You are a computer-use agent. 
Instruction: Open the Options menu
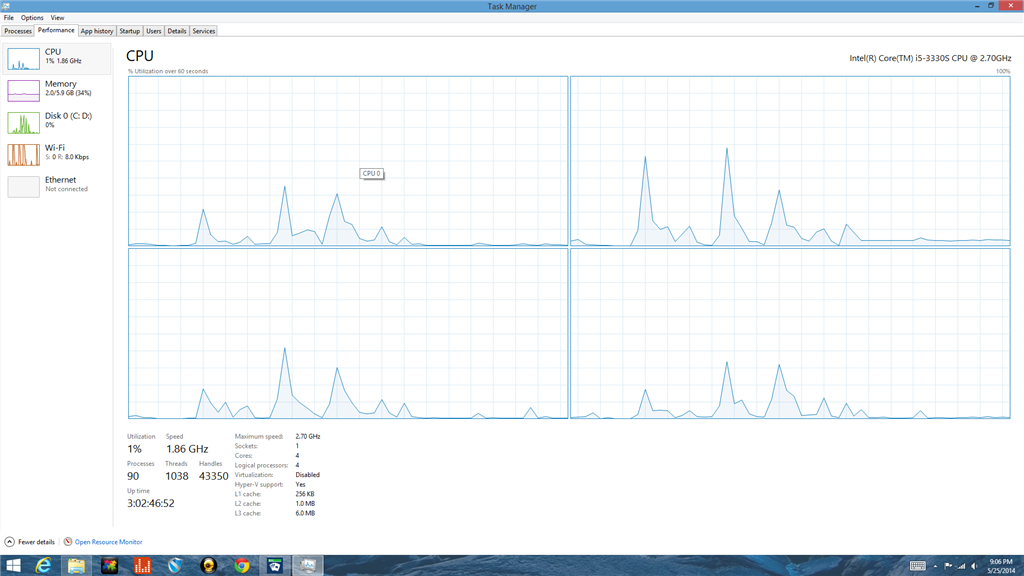point(31,18)
